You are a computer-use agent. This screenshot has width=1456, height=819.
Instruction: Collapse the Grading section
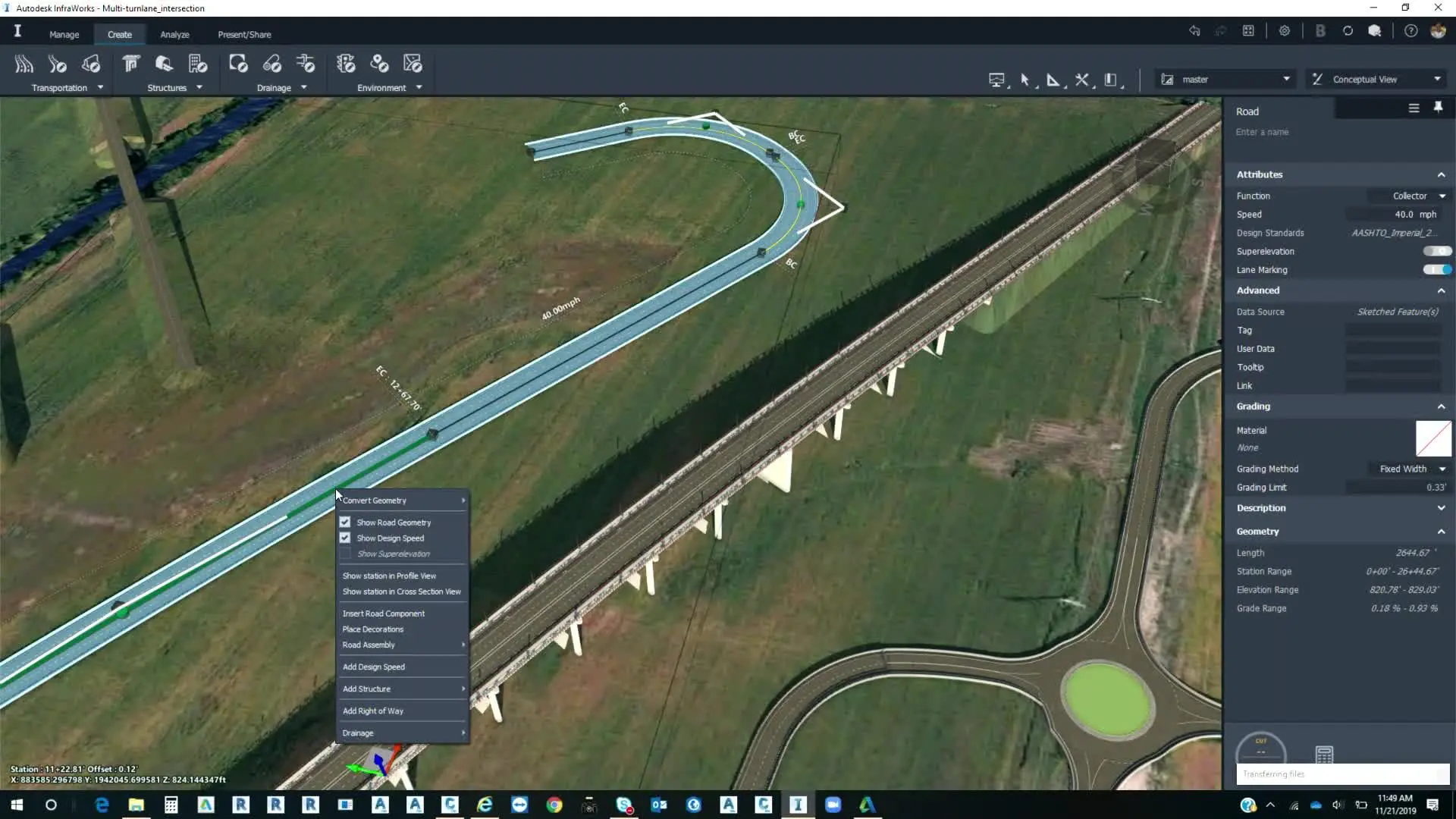click(x=1441, y=406)
